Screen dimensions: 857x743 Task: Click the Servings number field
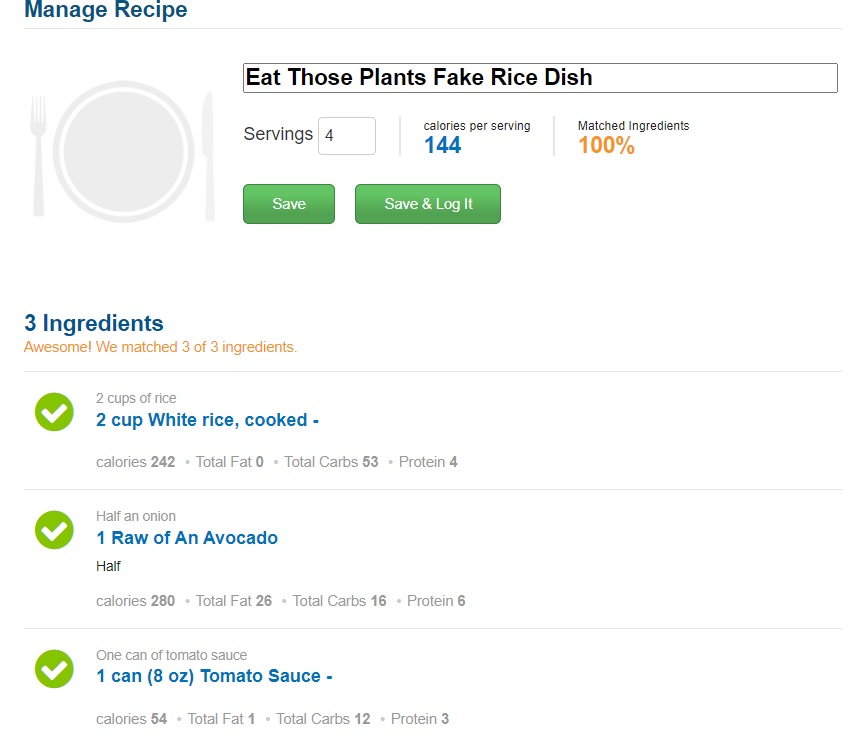point(347,136)
